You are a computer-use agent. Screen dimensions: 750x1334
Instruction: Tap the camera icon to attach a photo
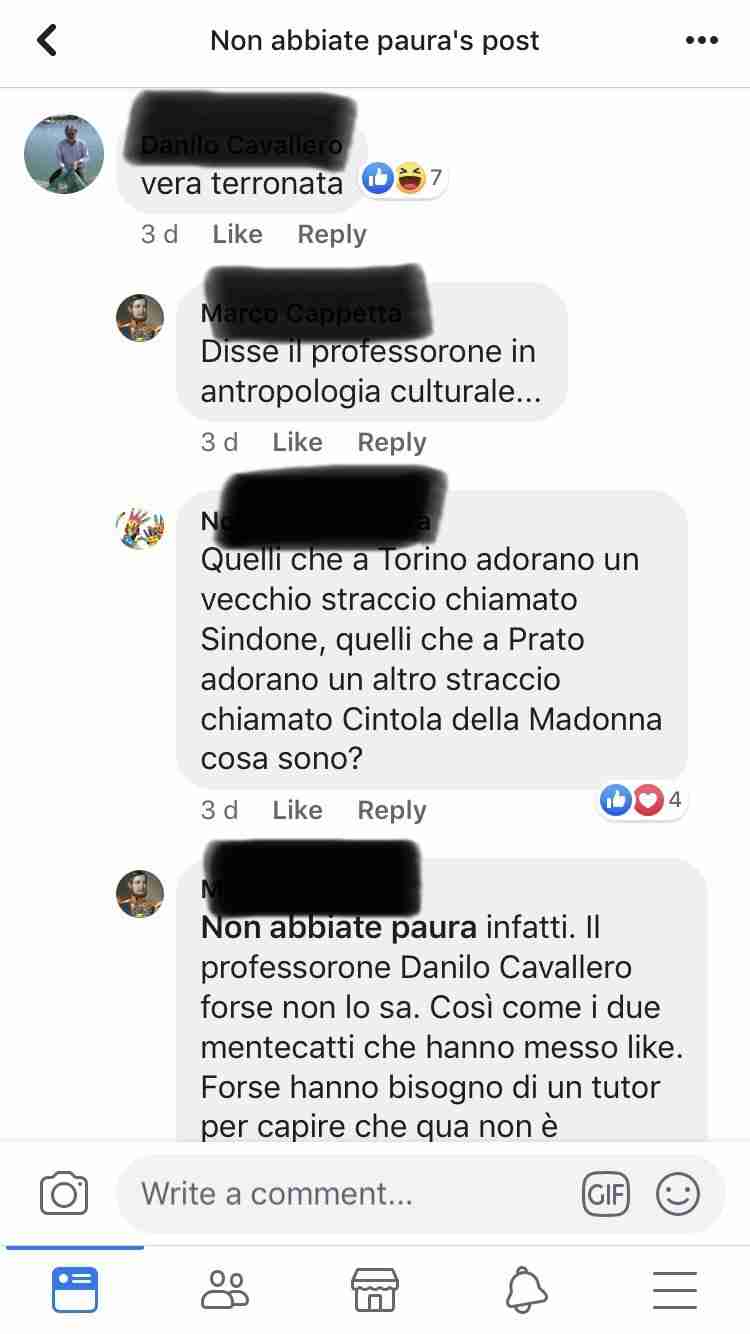tap(64, 1193)
